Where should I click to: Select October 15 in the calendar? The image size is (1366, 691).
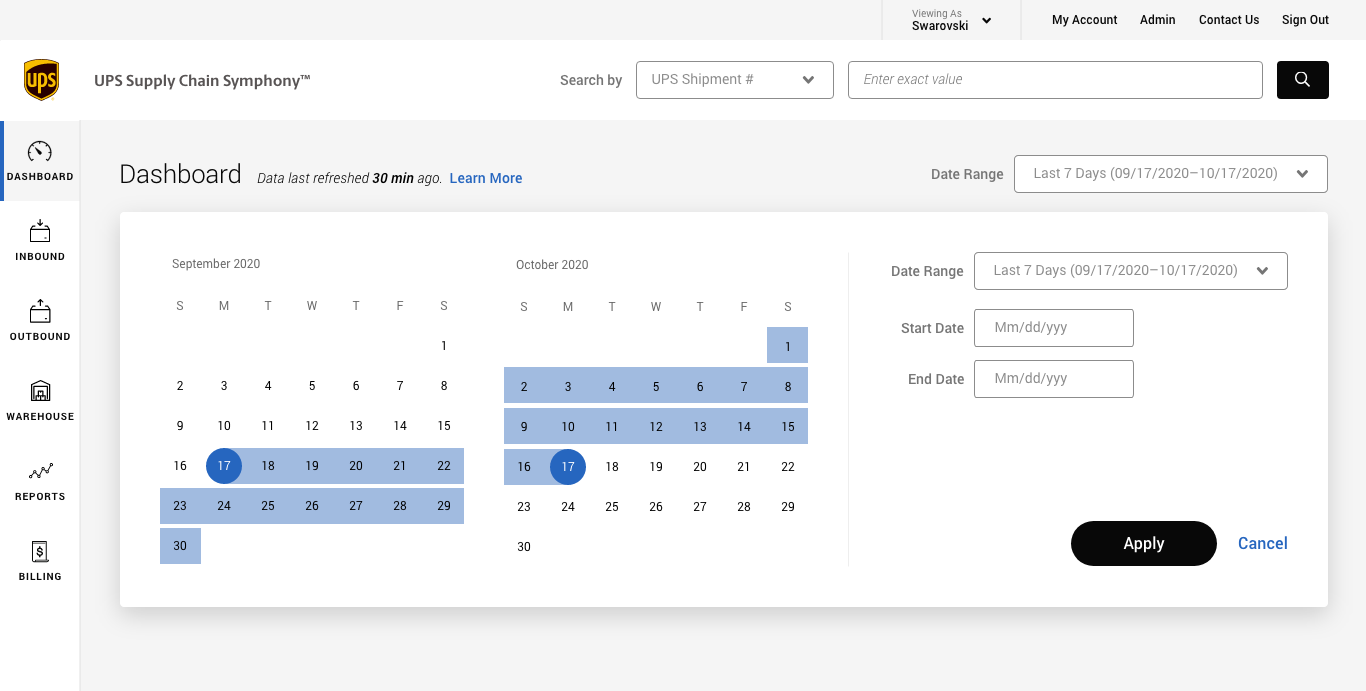click(x=788, y=427)
